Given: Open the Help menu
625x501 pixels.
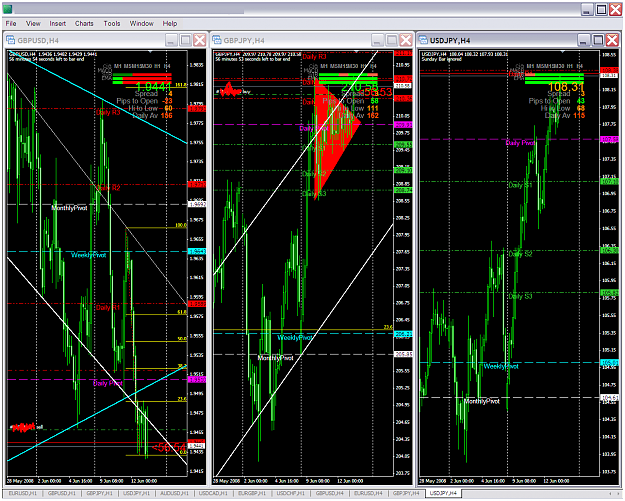Looking at the screenshot, I should pos(169,24).
